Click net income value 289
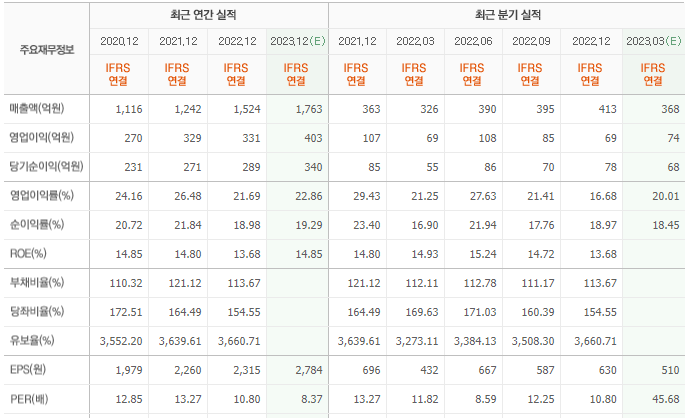The width and height of the screenshot is (688, 418). pos(251,167)
